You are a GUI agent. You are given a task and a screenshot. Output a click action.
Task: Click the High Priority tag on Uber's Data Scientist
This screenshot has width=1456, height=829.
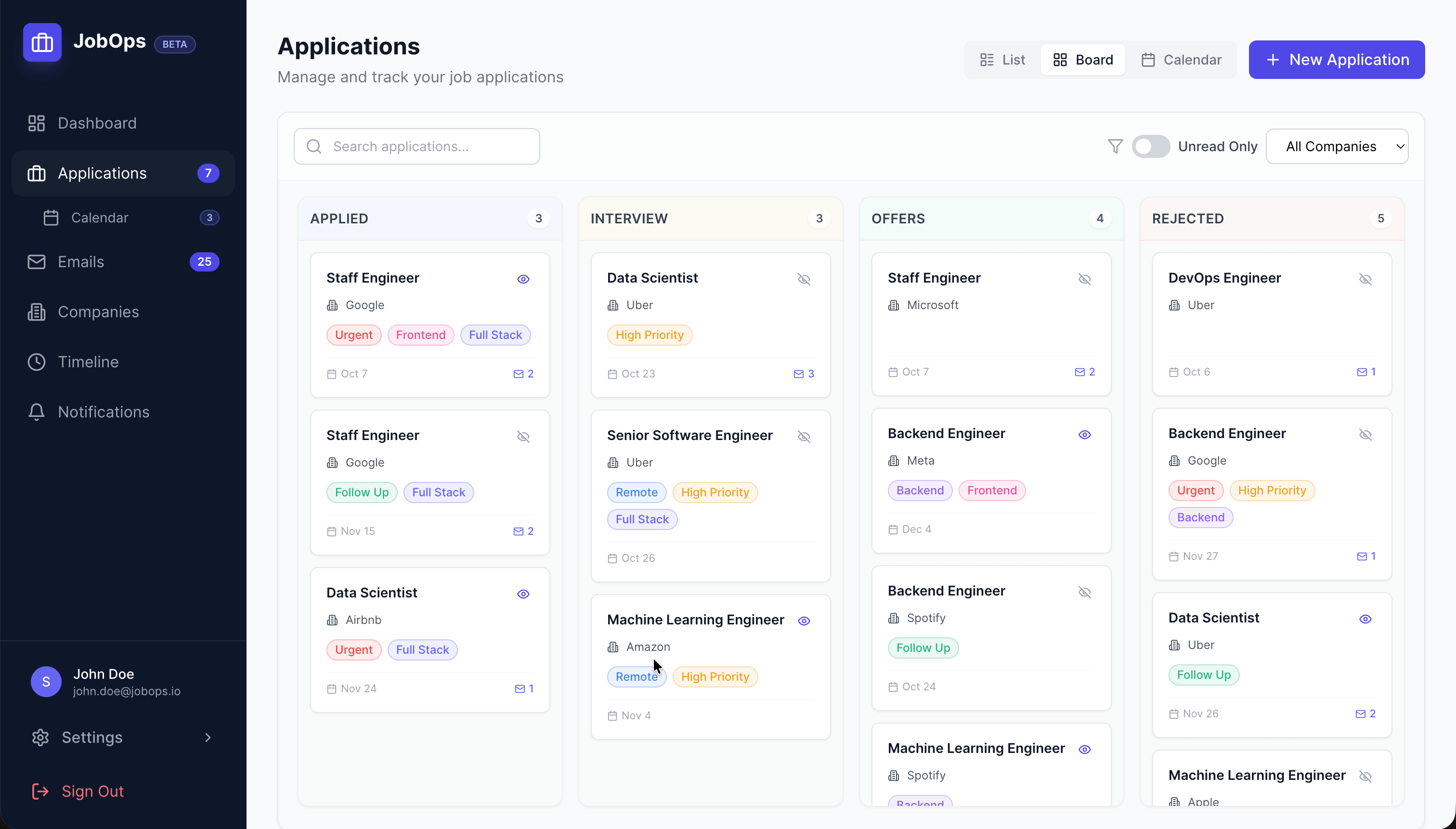pos(649,335)
